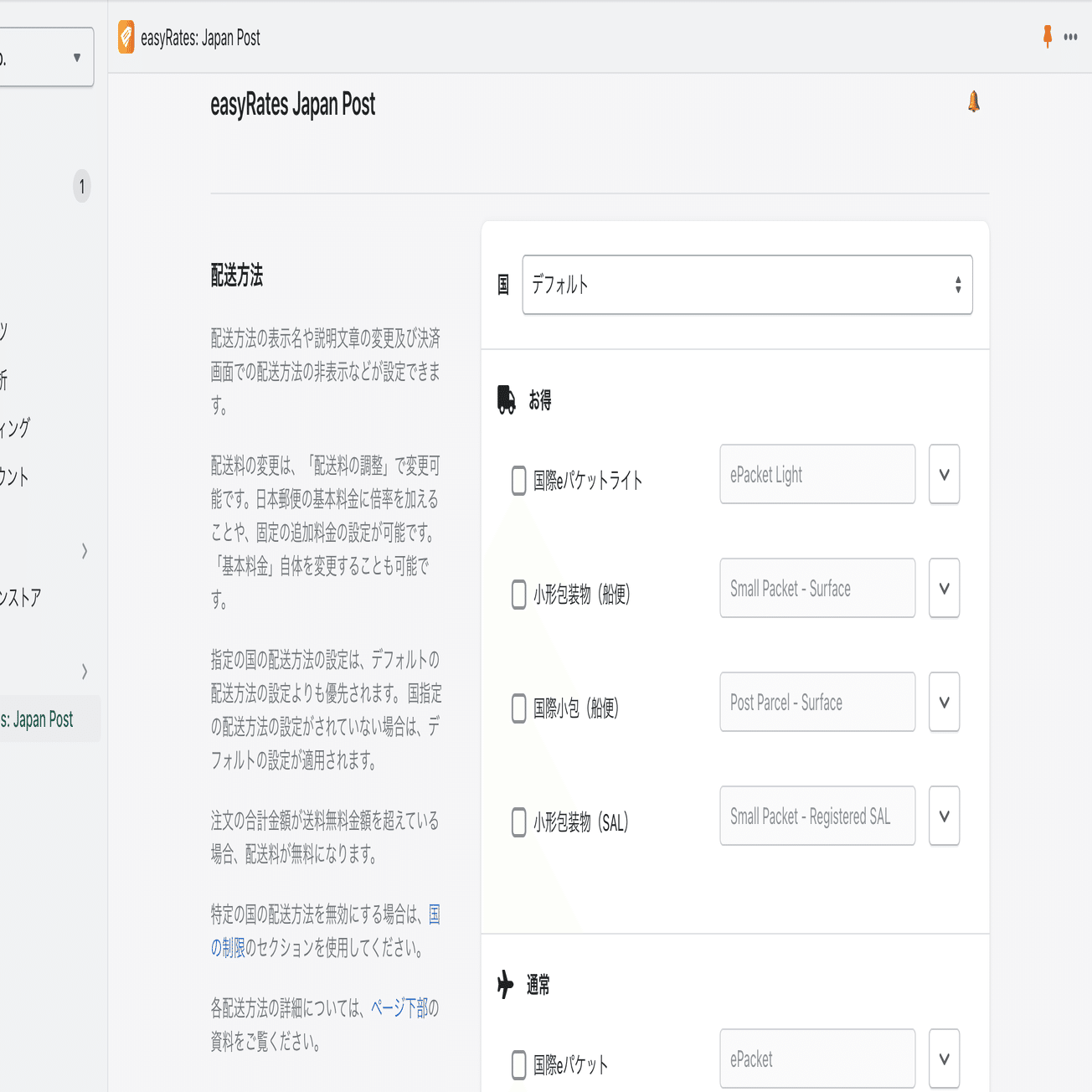The image size is (1092, 1092).
Task: Expand options next to ePacket field
Action: coord(944,1059)
